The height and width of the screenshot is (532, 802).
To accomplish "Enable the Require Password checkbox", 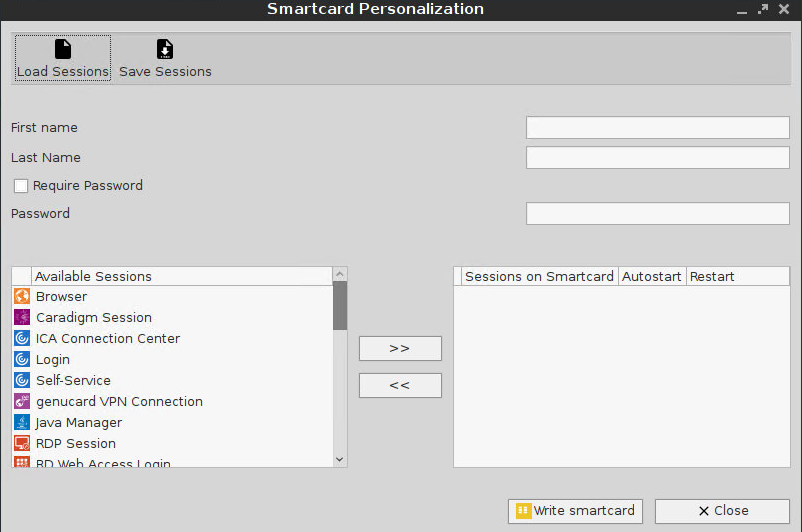I will 21,186.
